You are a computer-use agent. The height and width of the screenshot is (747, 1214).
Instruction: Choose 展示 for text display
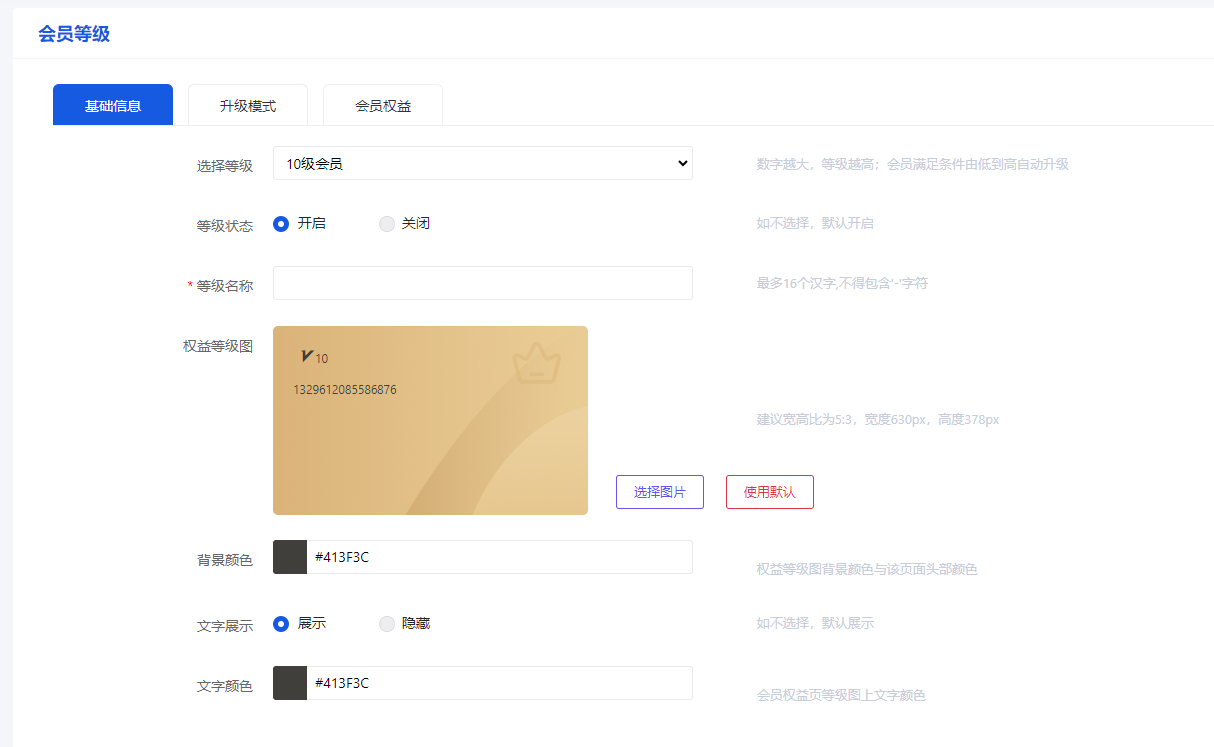[281, 624]
